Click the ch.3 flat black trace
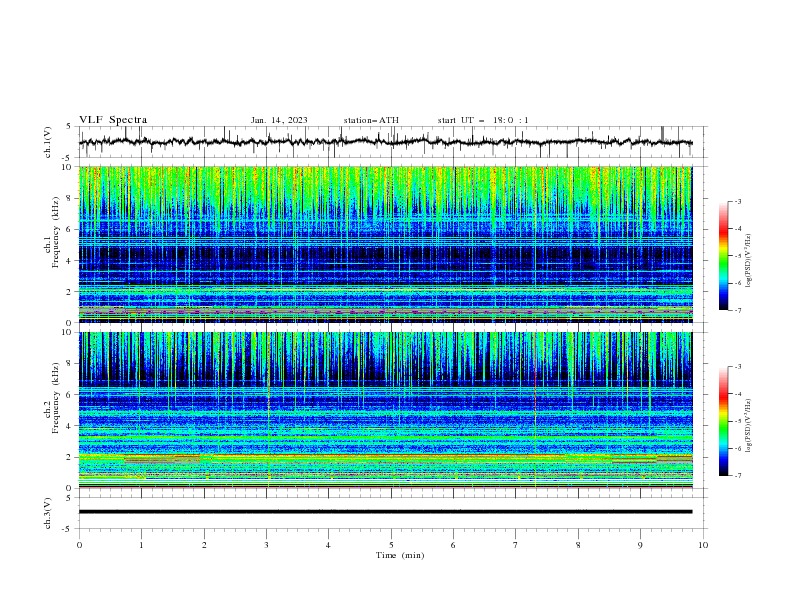The image size is (792, 612). click(385, 512)
